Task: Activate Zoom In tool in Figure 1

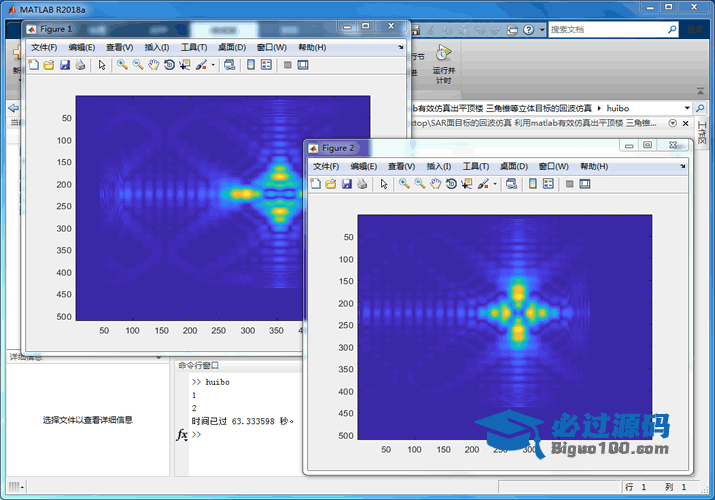Action: 122,65
